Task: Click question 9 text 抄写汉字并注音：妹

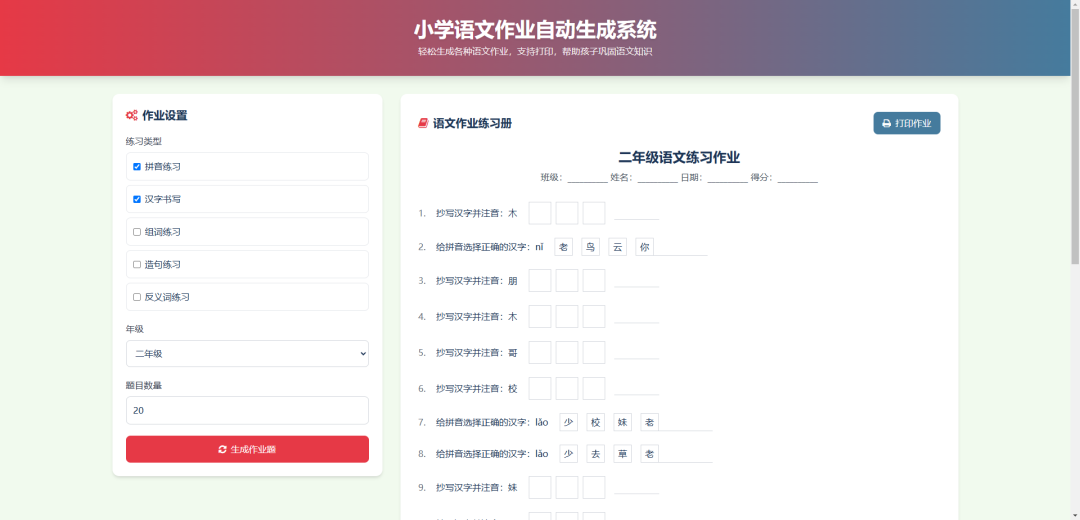Action: point(477,488)
